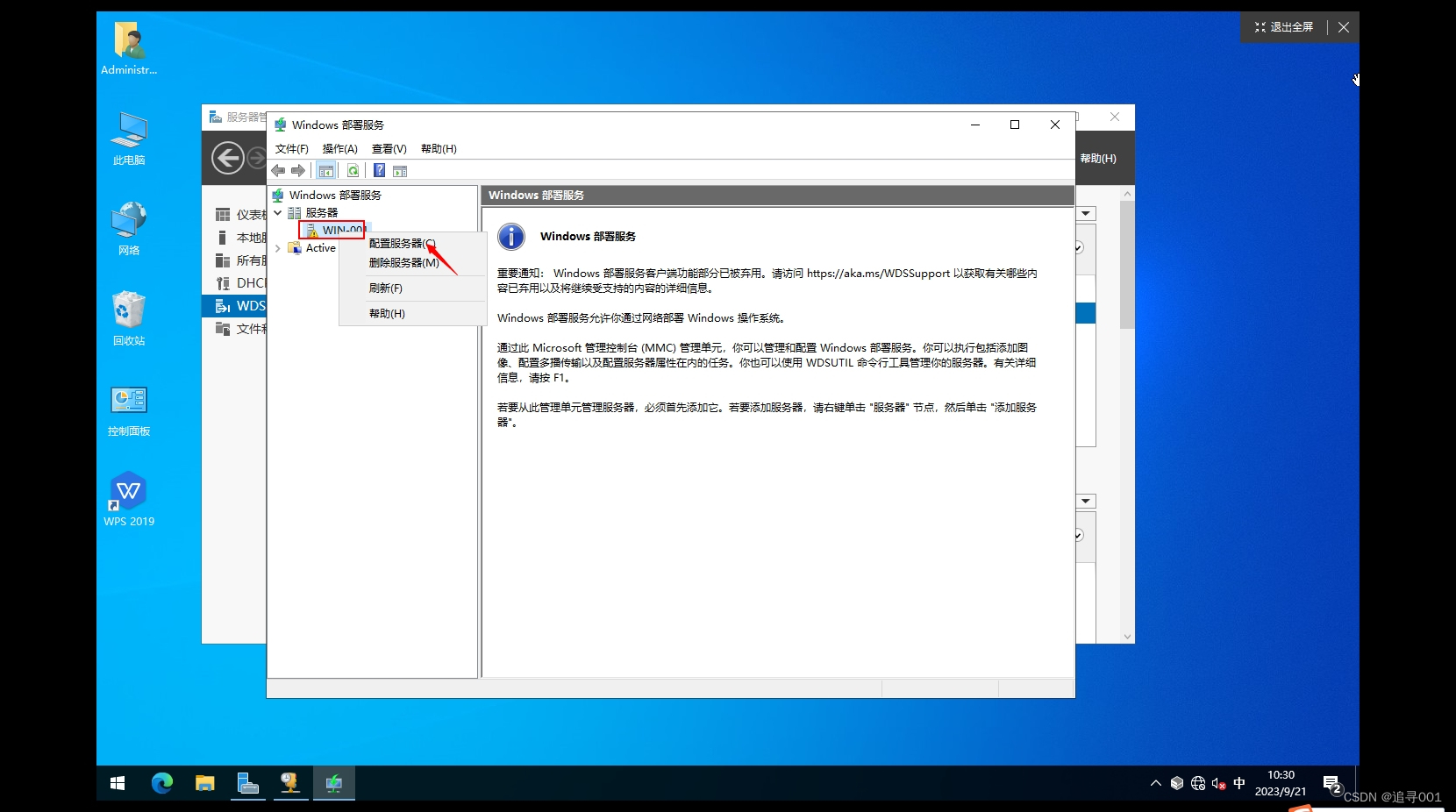Screen dimensions: 1456x812
Task: Choose 帮助(H) from the context menu
Action: coord(412,314)
